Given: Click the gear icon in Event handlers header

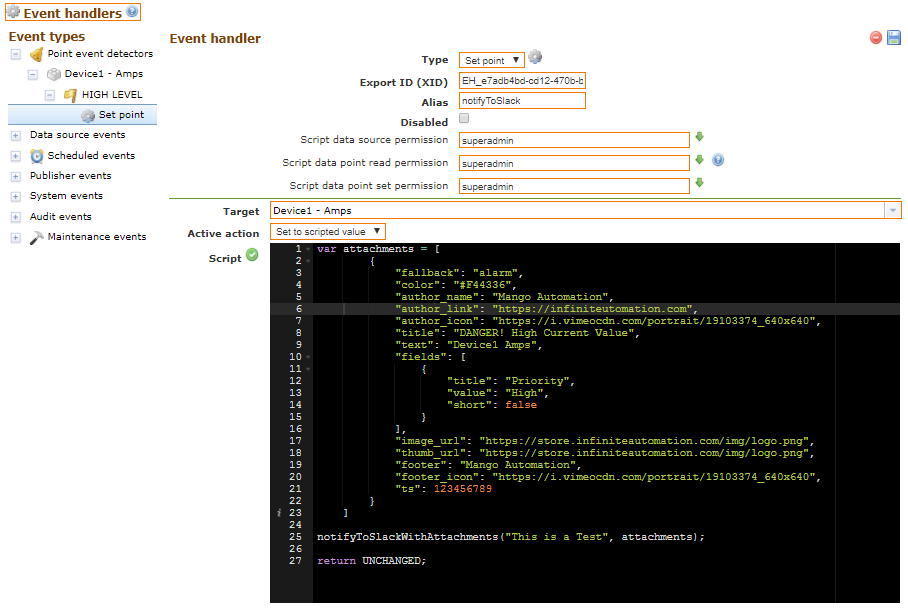Looking at the screenshot, I should [x=13, y=12].
